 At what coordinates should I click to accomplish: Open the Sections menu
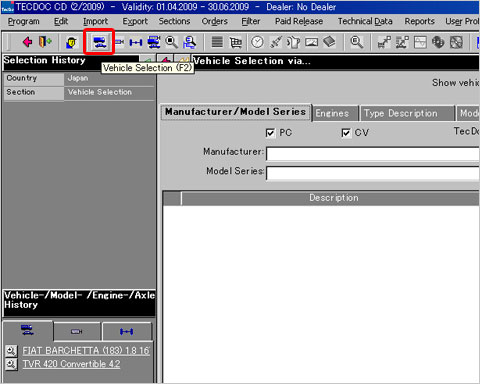coord(174,21)
